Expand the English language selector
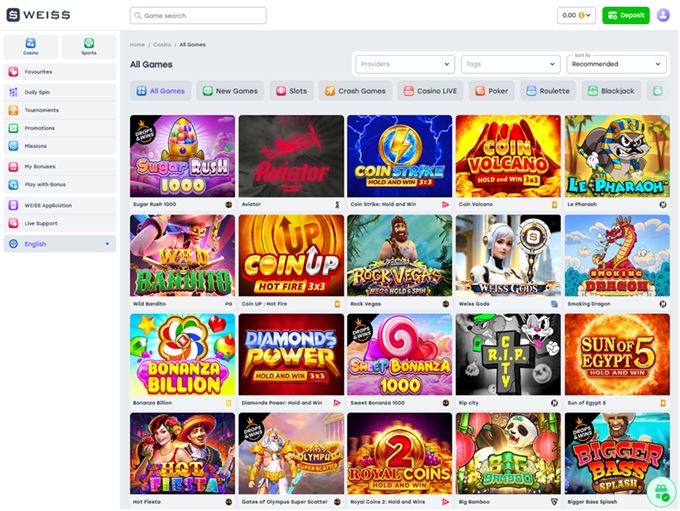Screen dimensions: 680x511 pyautogui.click(x=59, y=244)
